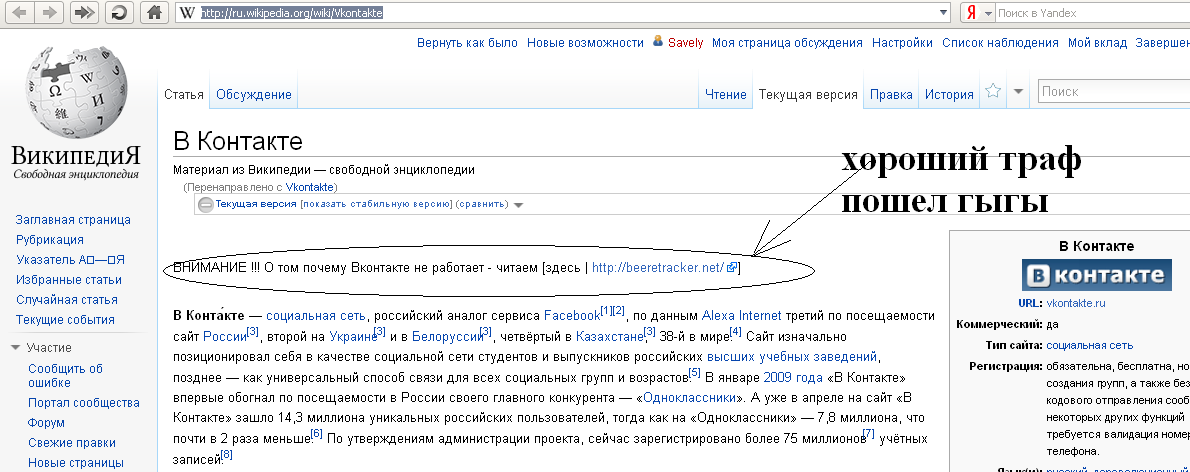Click the Fast Forward double-arrow button
This screenshot has height=472, width=1190.
86,12
